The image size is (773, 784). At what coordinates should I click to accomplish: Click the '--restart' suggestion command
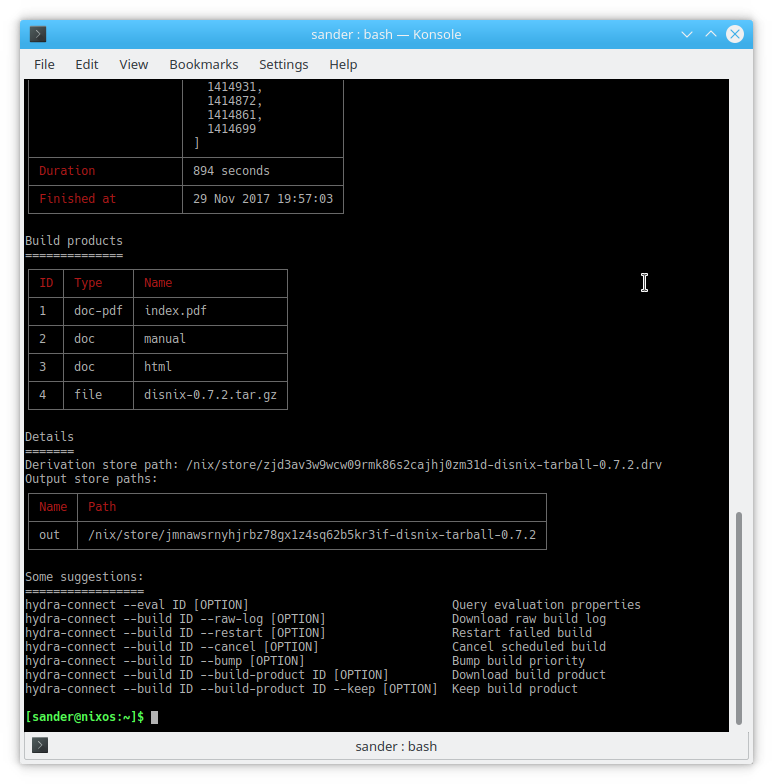[x=176, y=633]
